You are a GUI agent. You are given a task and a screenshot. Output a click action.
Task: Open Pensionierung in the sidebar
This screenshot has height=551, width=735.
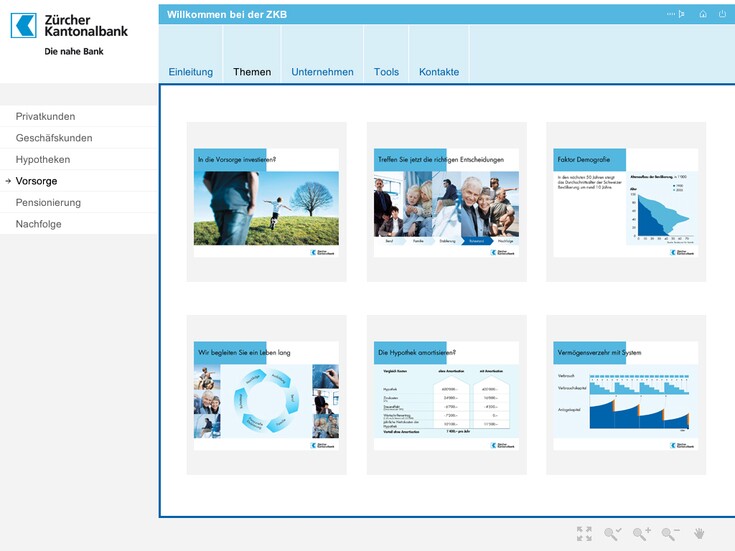79,203
